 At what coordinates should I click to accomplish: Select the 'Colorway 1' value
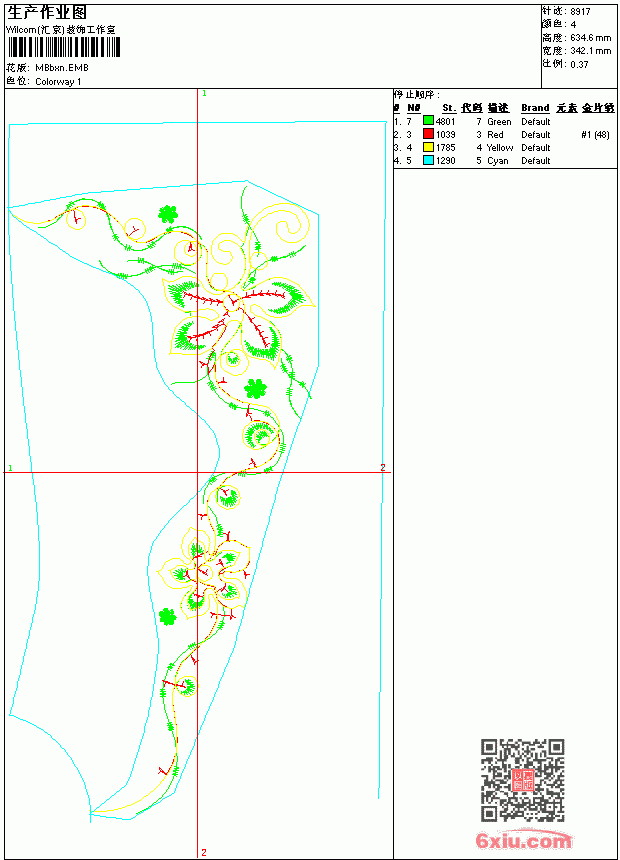click(x=58, y=82)
